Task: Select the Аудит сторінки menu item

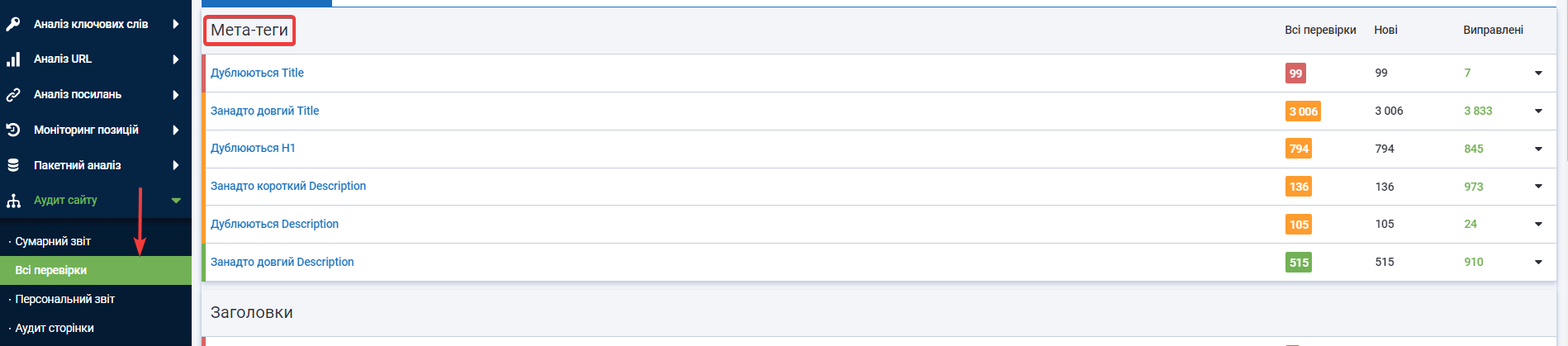Action: pos(55,328)
